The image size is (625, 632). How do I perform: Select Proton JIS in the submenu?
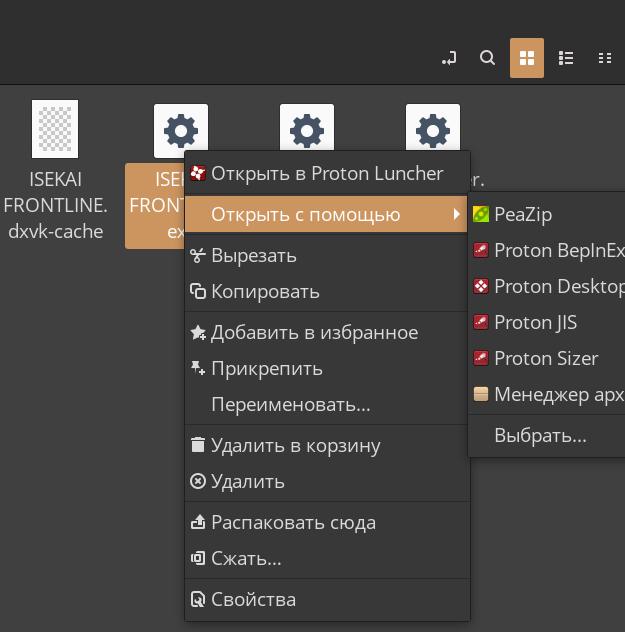[x=535, y=322]
